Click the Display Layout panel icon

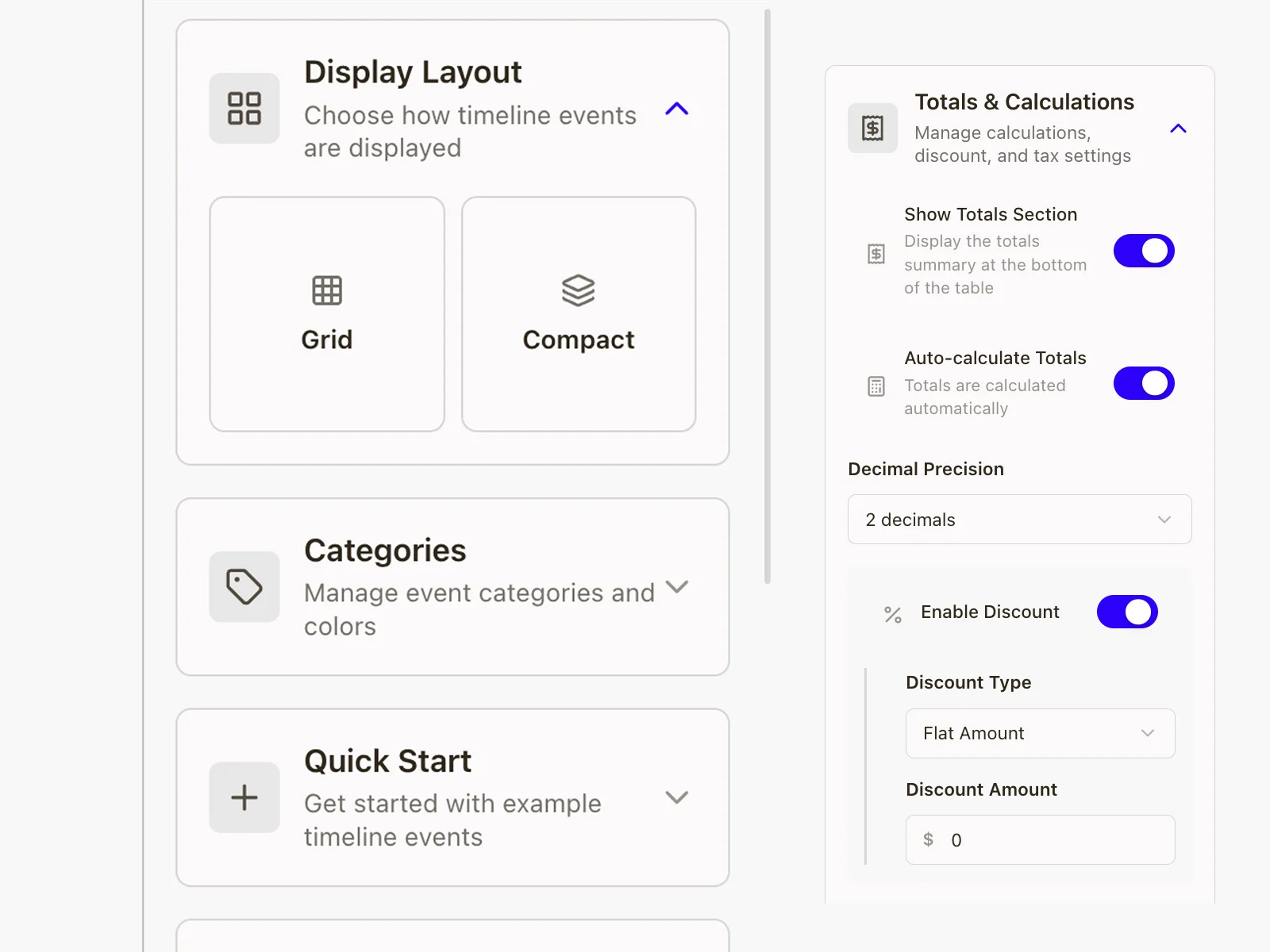[244, 109]
